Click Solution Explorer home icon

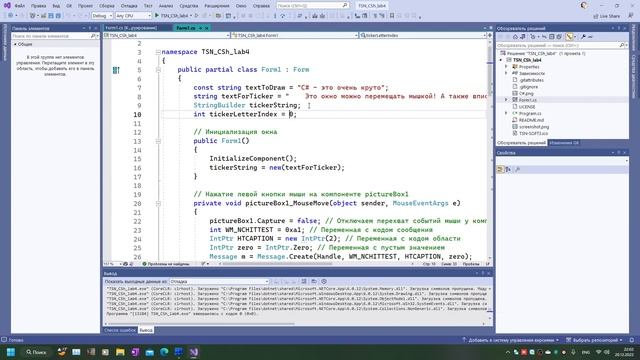click(515, 37)
